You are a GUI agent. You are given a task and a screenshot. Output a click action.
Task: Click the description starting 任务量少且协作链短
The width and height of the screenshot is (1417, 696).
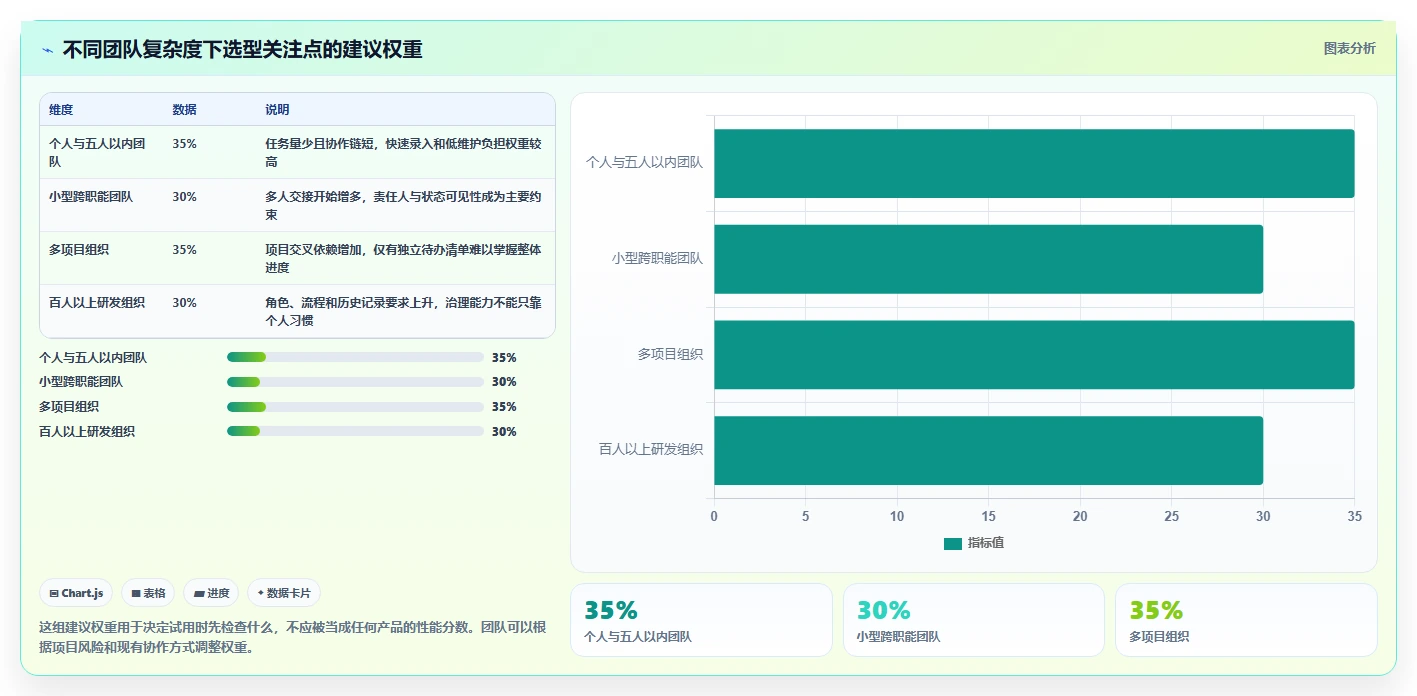point(404,152)
